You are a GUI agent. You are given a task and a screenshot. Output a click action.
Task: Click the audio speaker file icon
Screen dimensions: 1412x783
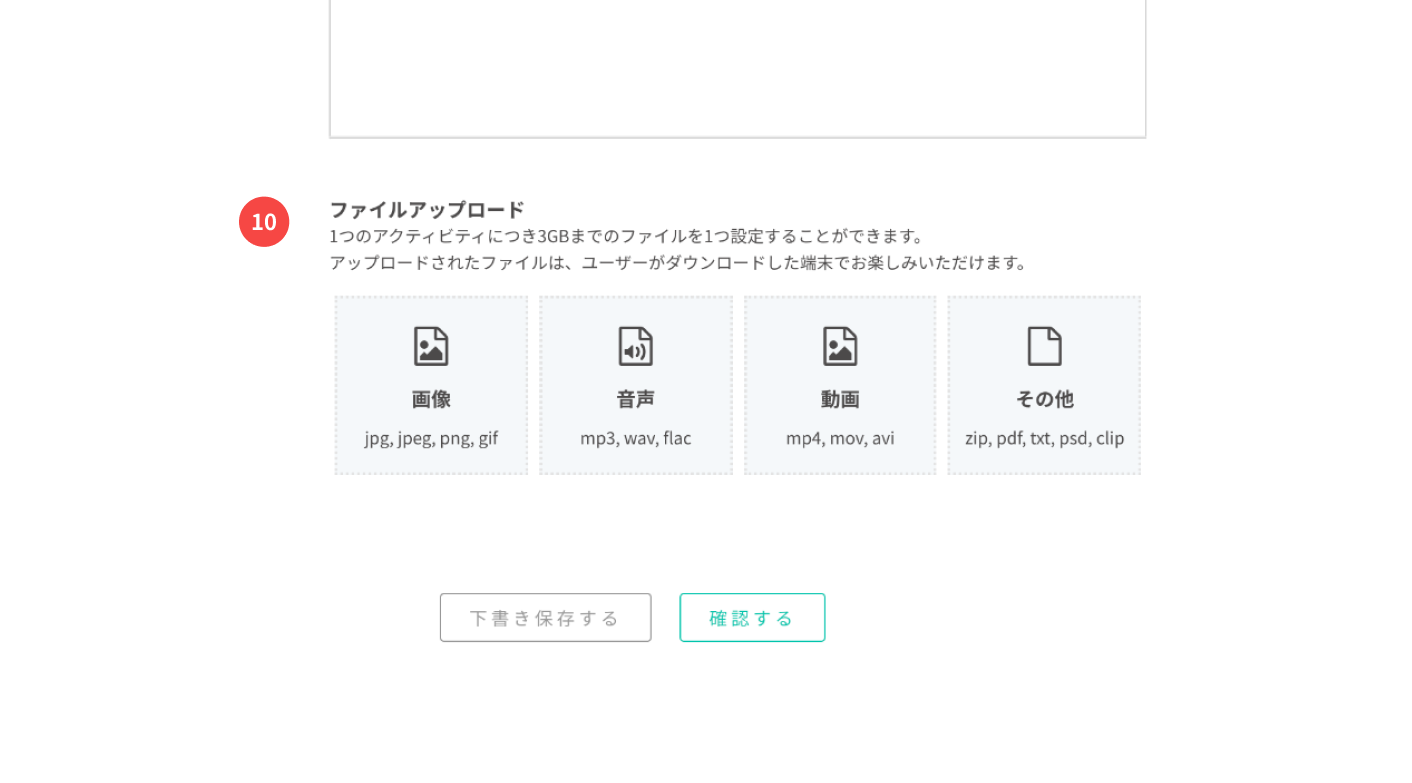point(635,346)
